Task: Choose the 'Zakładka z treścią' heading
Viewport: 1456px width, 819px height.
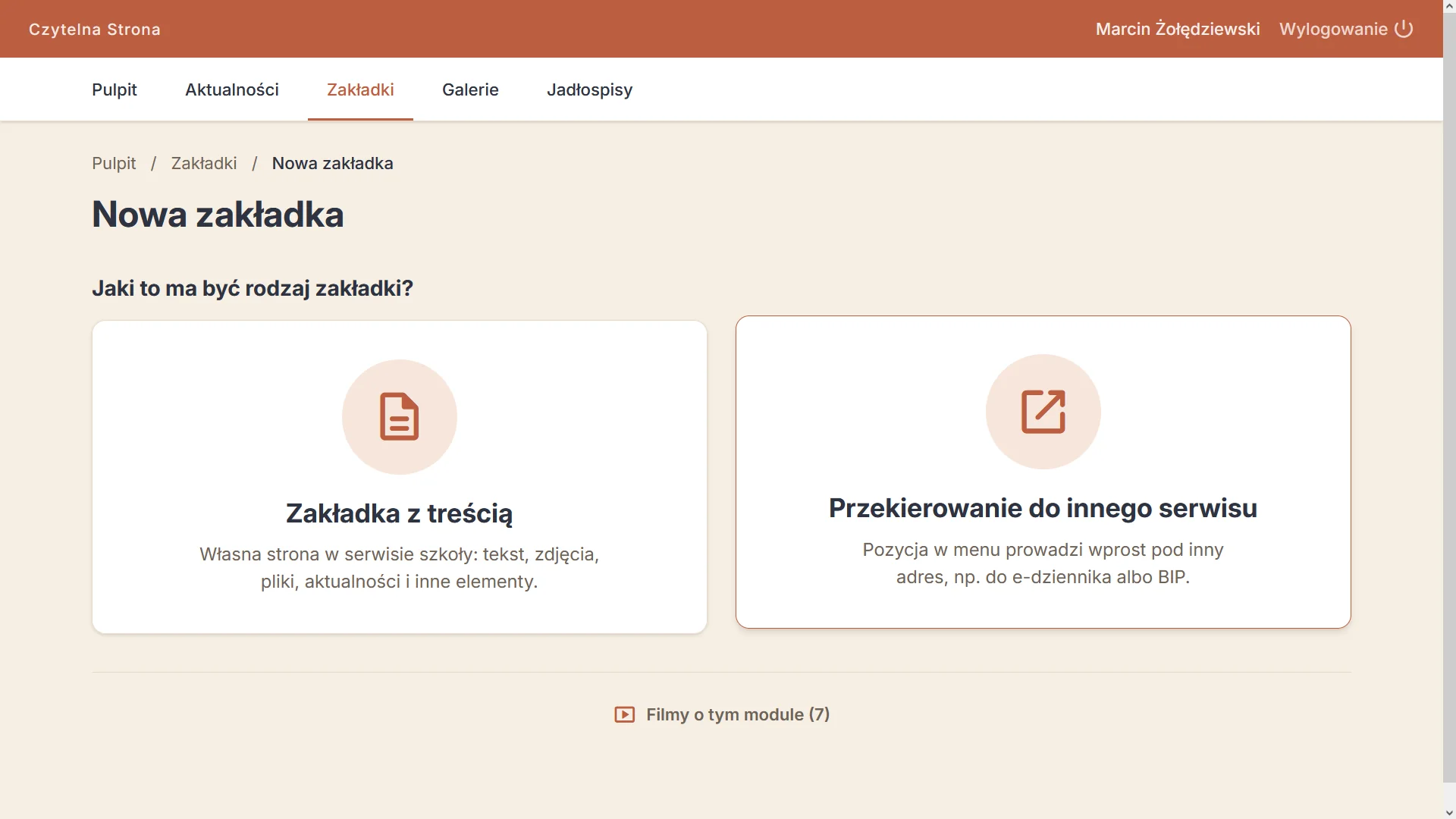Action: click(x=399, y=513)
